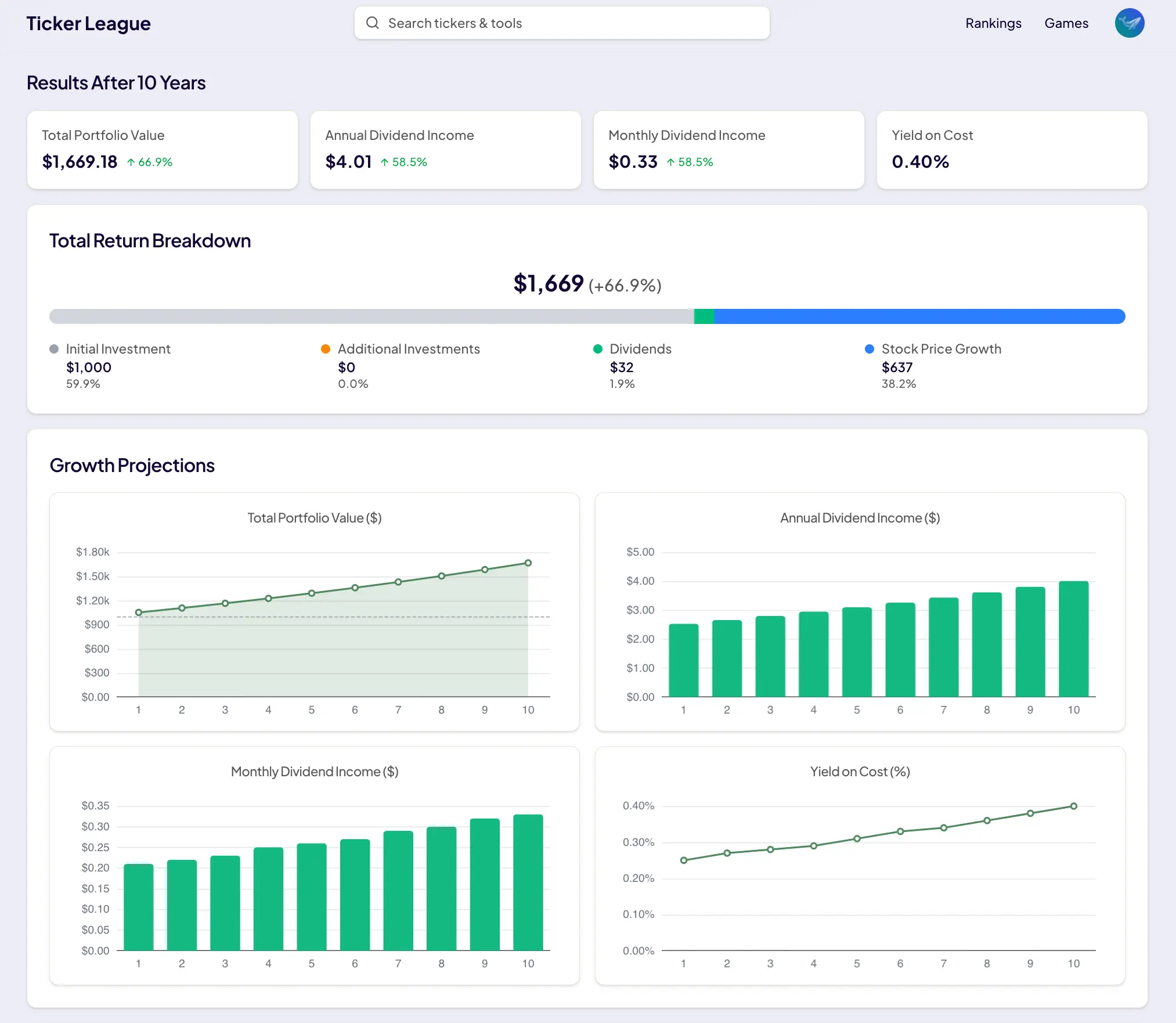Focus the Search tickers & tools field
The image size is (1176, 1023).
(562, 23)
